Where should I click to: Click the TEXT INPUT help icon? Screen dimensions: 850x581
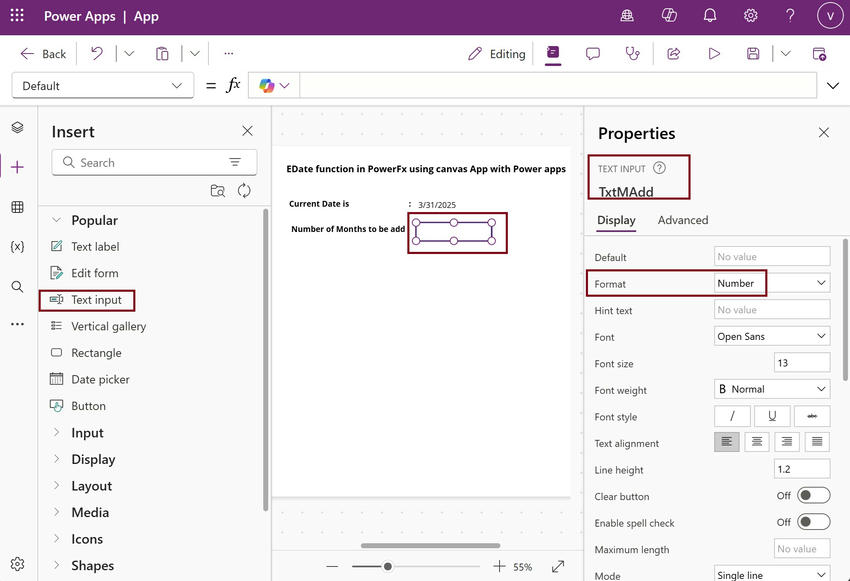pos(659,168)
